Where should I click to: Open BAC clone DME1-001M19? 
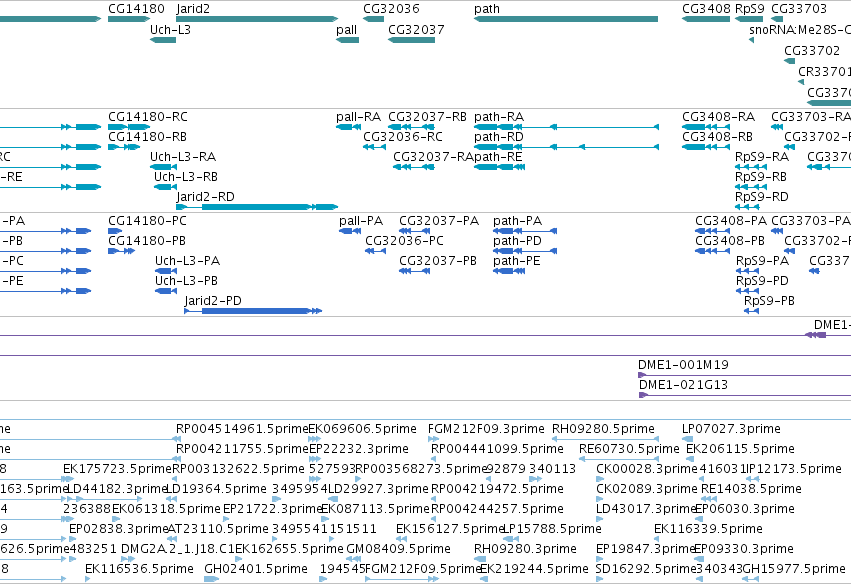tap(745, 375)
